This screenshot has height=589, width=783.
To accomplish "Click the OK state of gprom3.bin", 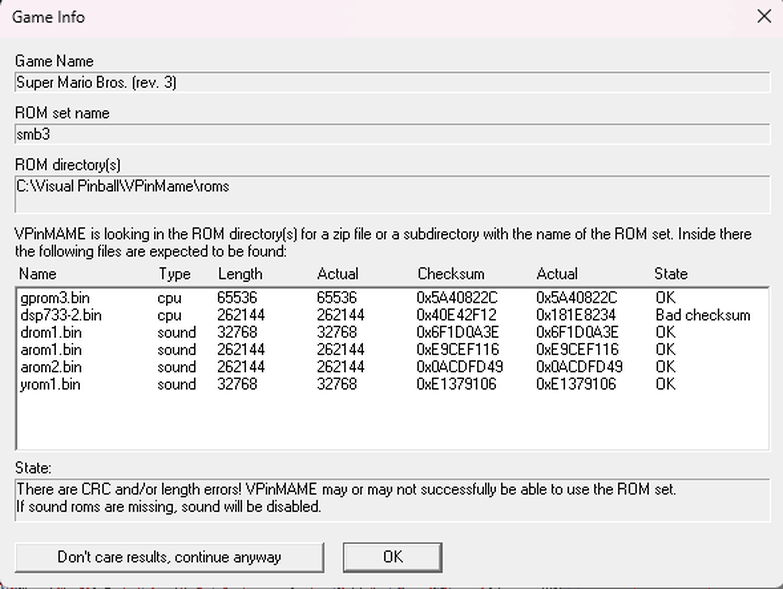I will pos(666,298).
